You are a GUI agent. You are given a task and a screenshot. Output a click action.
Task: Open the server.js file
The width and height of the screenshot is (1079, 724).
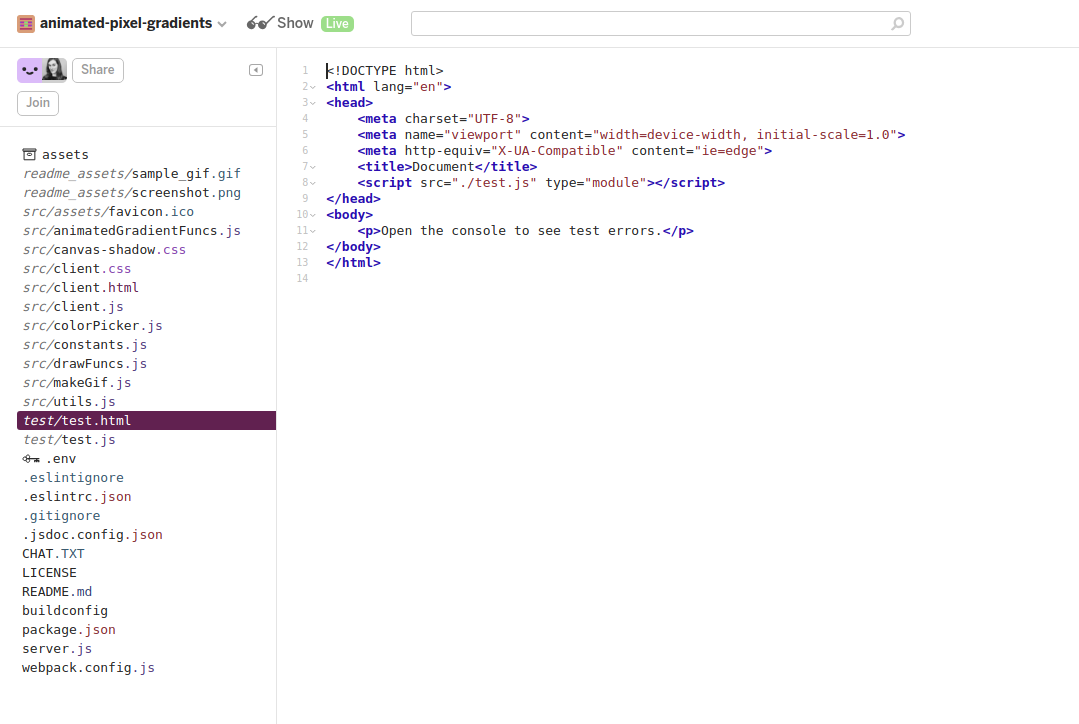[57, 649]
